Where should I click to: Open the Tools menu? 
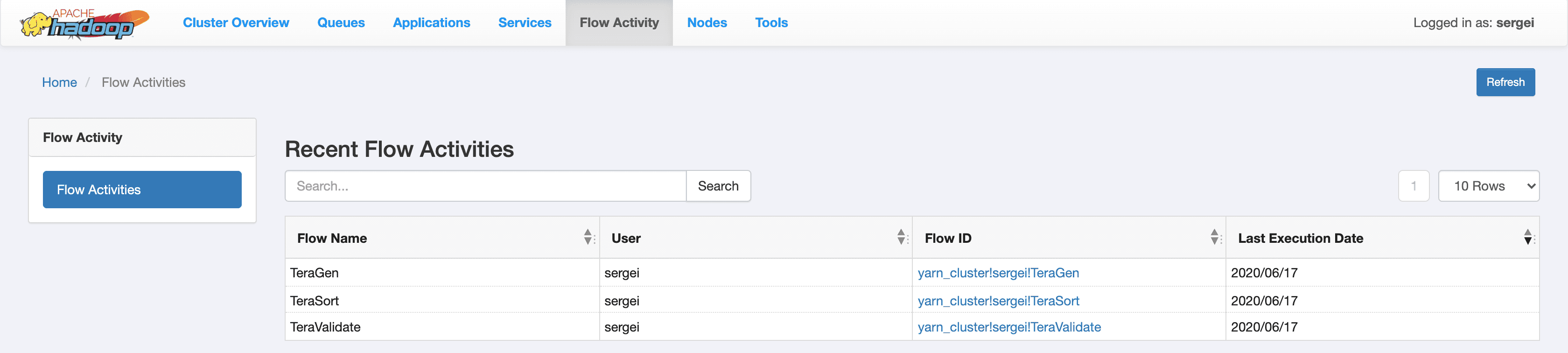tap(771, 22)
